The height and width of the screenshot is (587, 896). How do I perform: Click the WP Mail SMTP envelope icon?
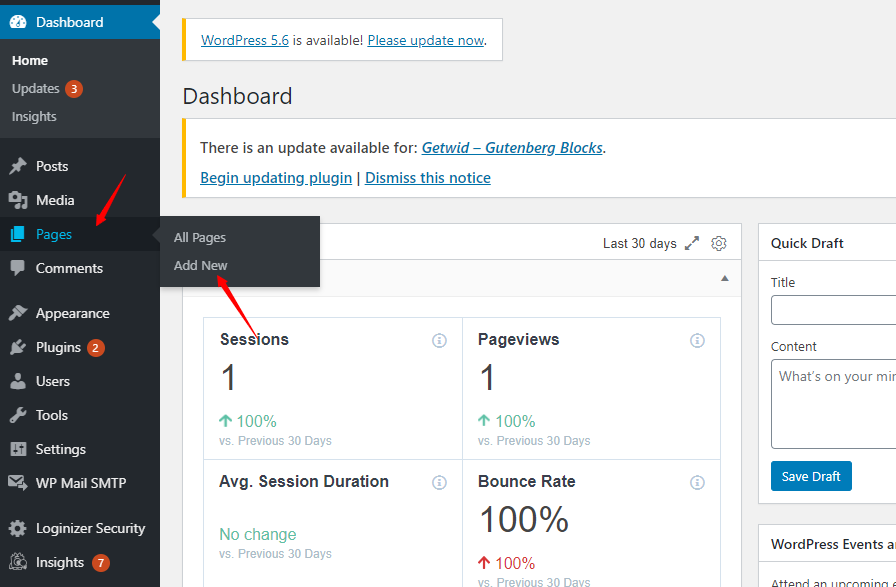coord(18,483)
